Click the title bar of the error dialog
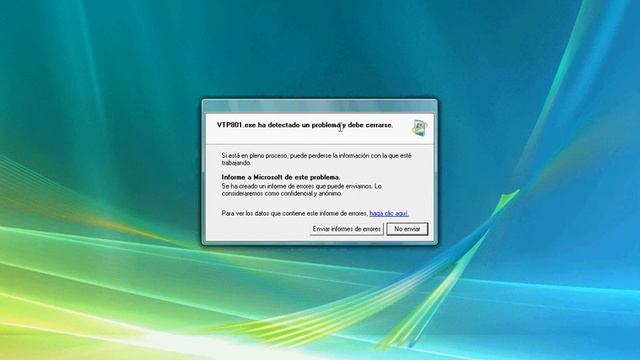Screen dimensions: 640x360 (320, 106)
